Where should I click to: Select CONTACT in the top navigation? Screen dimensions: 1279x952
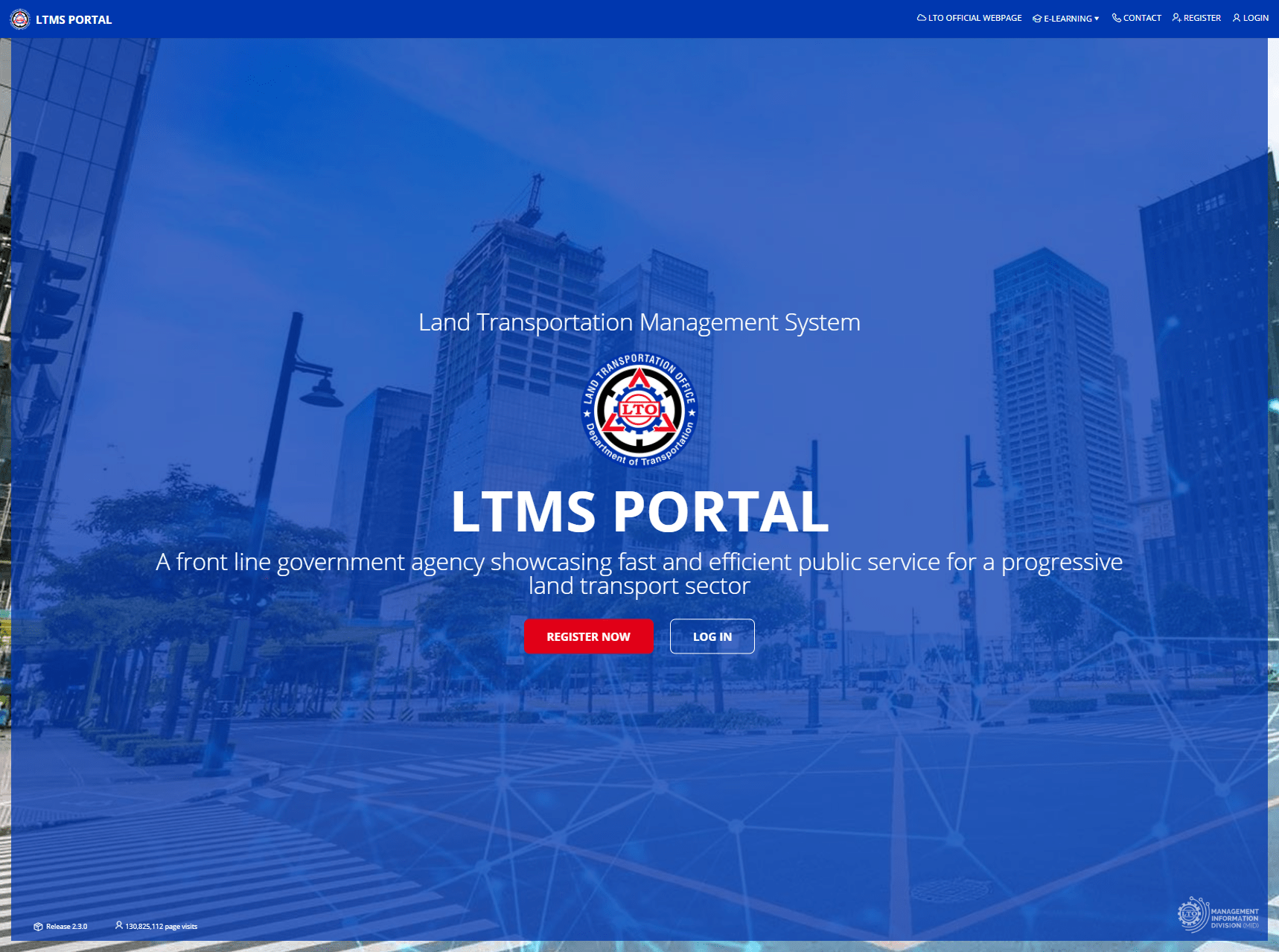click(x=1141, y=17)
